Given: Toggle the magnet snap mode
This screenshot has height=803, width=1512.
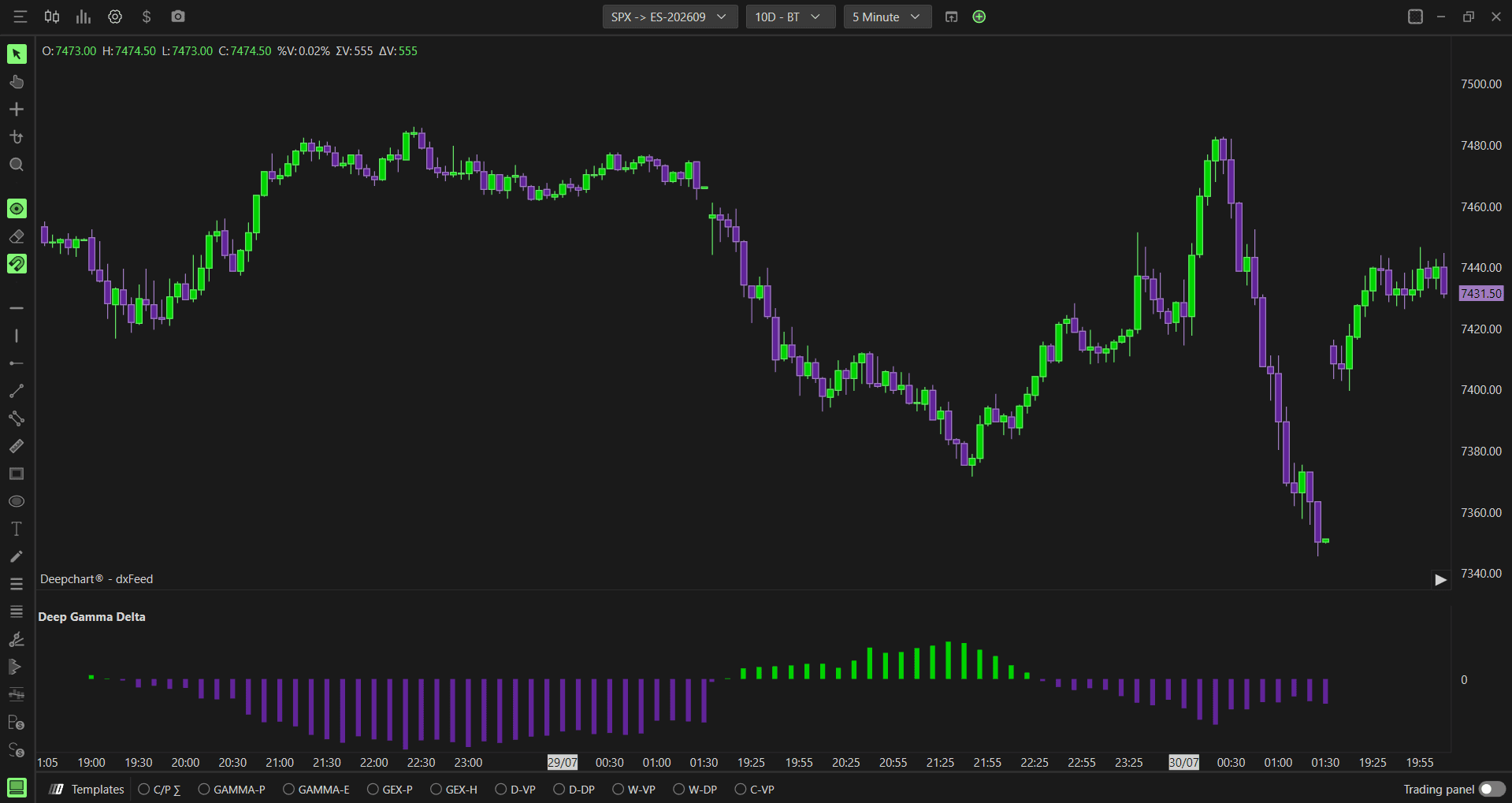Looking at the screenshot, I should pyautogui.click(x=17, y=263).
